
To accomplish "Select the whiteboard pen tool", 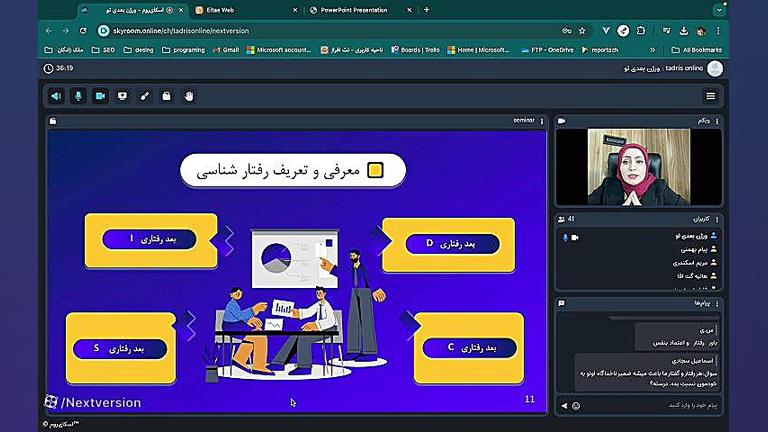I will (x=144, y=96).
